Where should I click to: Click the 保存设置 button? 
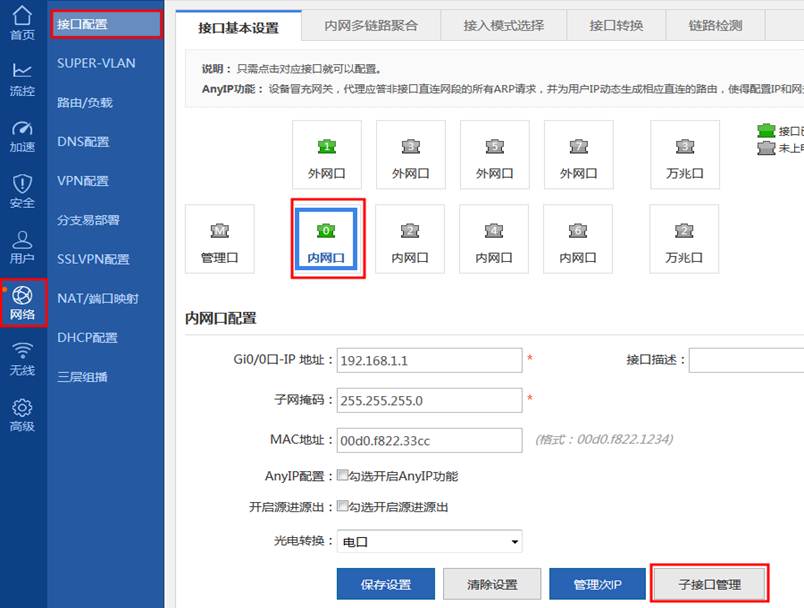[x=386, y=584]
